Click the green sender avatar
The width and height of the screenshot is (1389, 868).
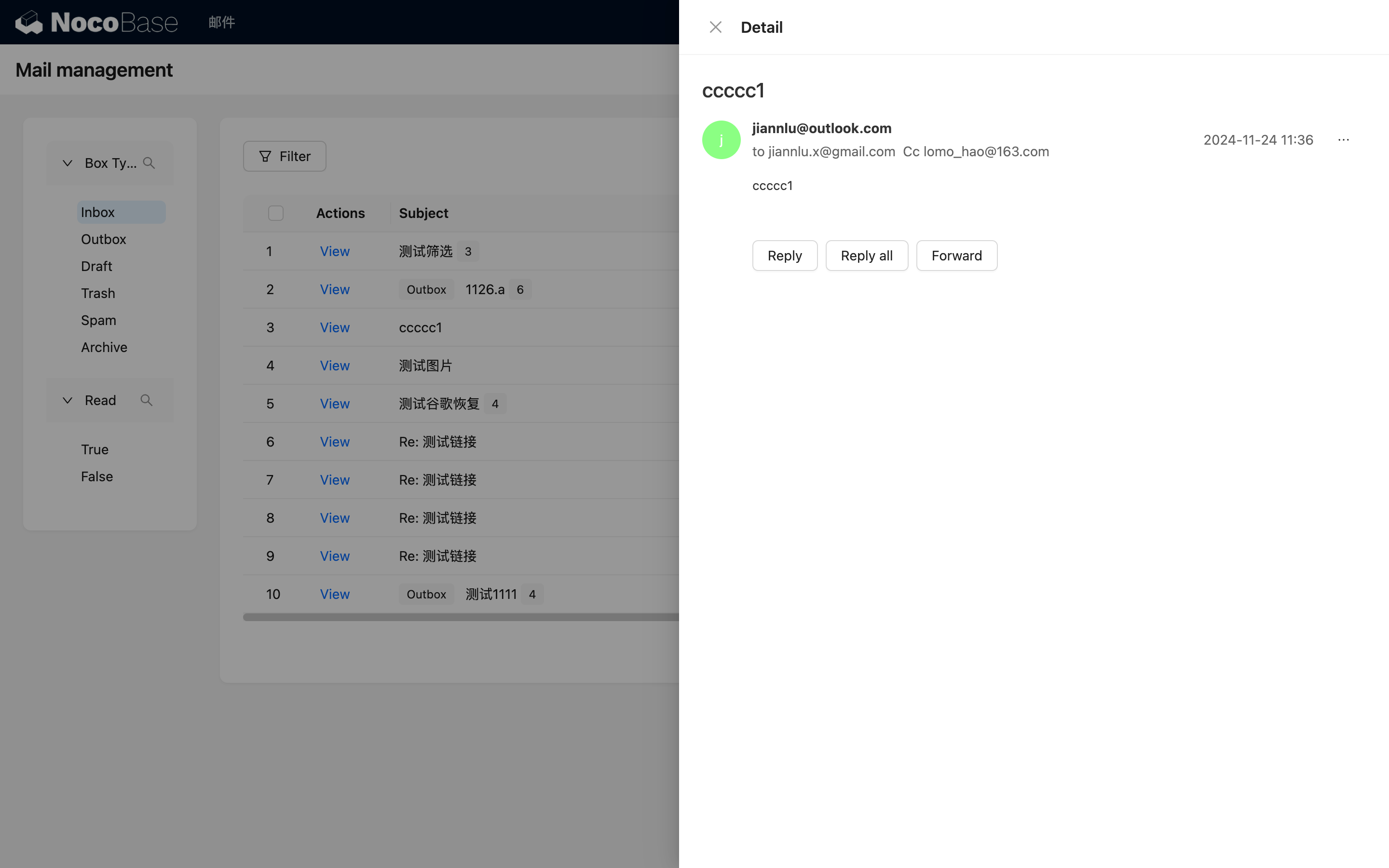click(x=721, y=140)
